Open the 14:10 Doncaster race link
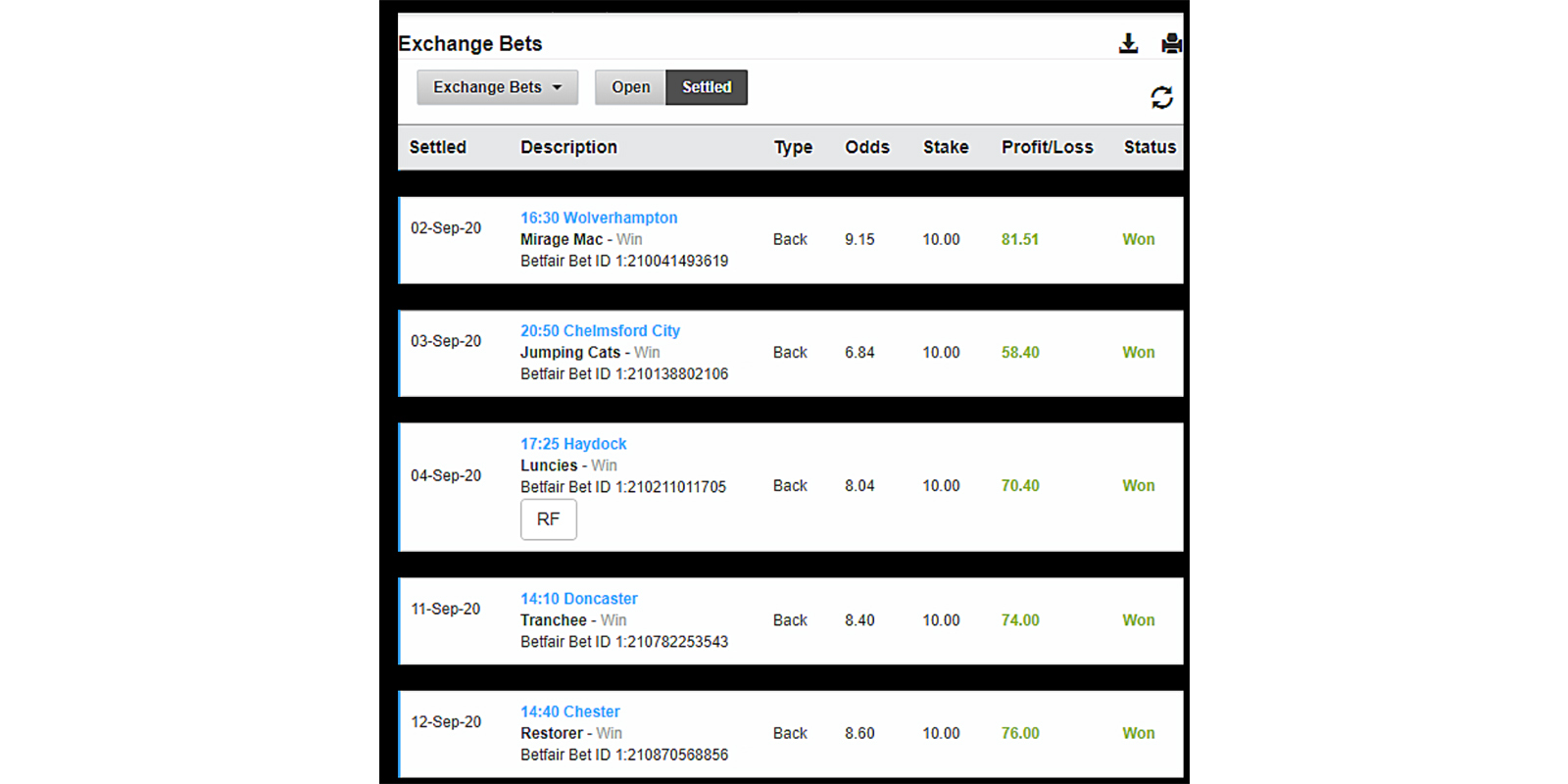The width and height of the screenshot is (1568, 784). pyautogui.click(x=579, y=599)
